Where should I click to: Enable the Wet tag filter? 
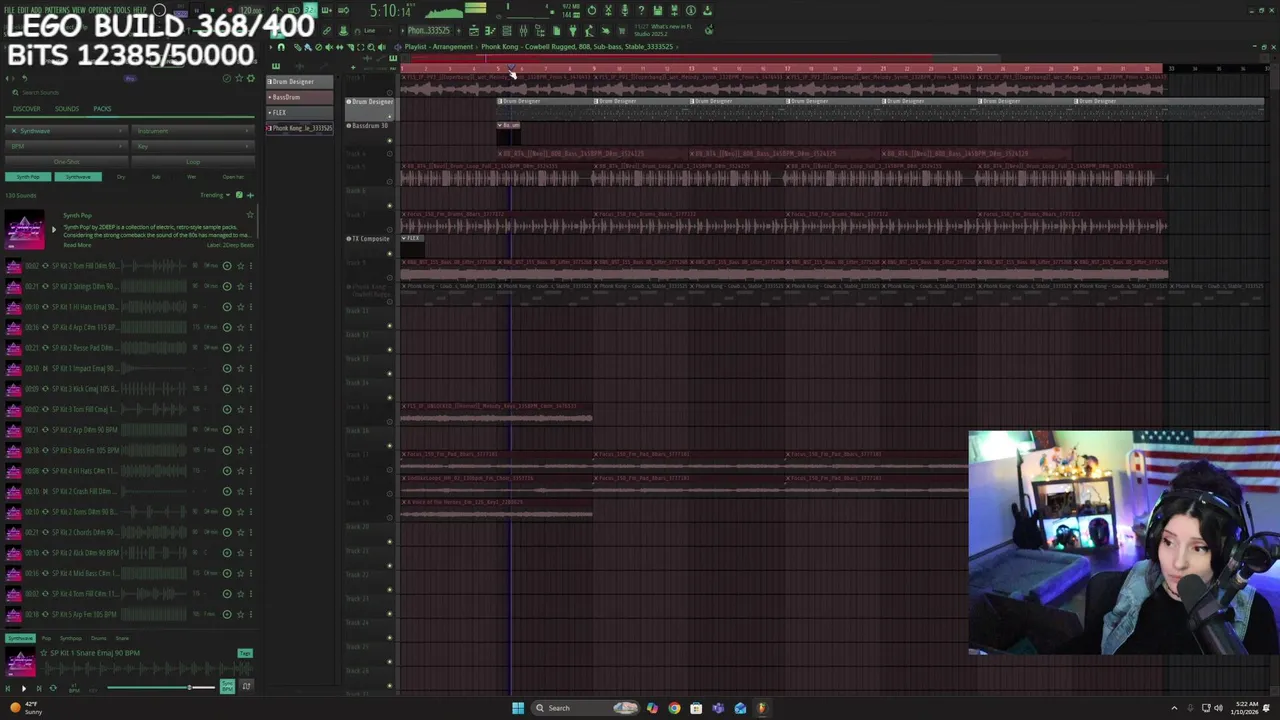[191, 177]
